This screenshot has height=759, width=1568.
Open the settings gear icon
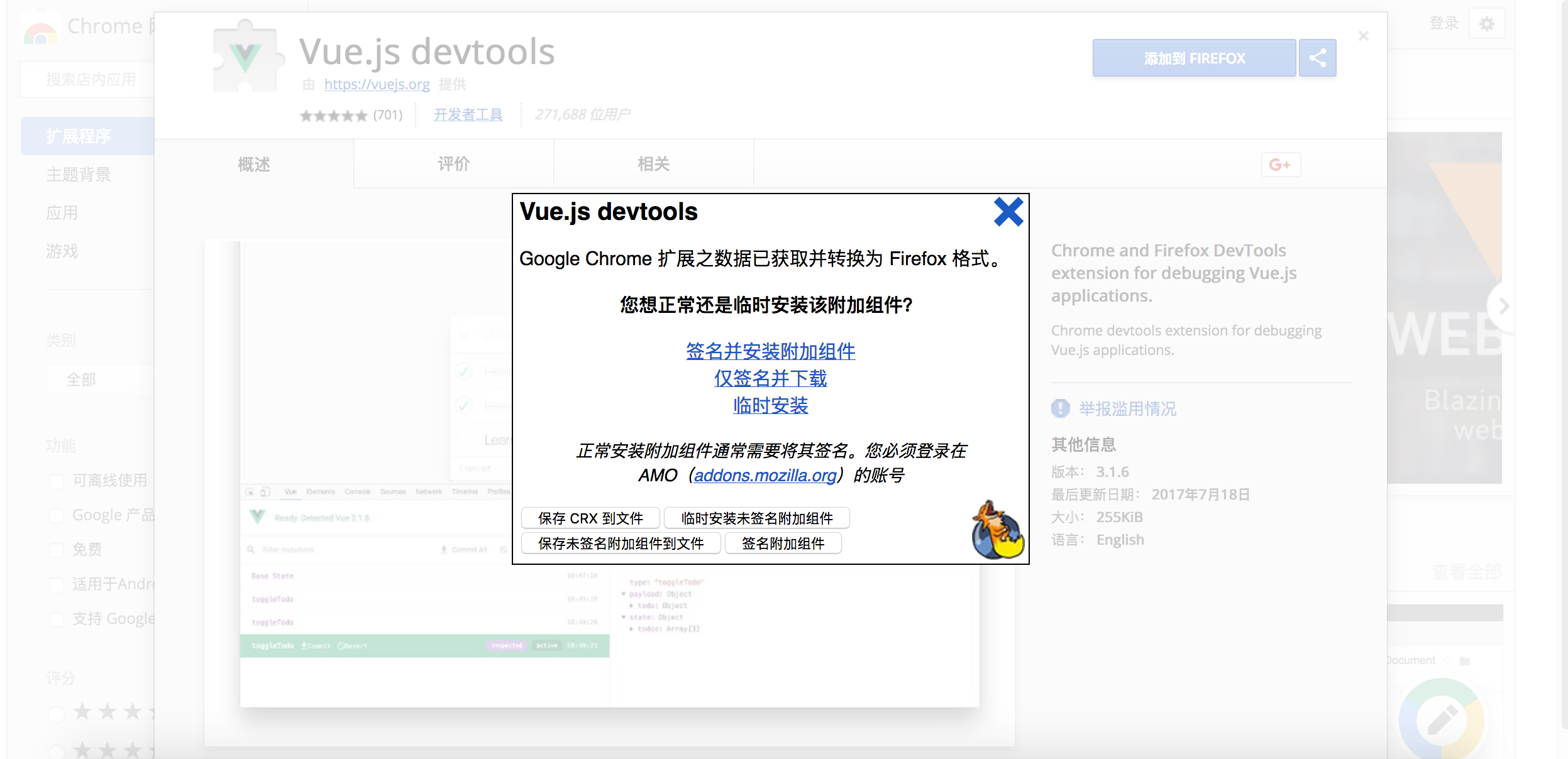1487,24
